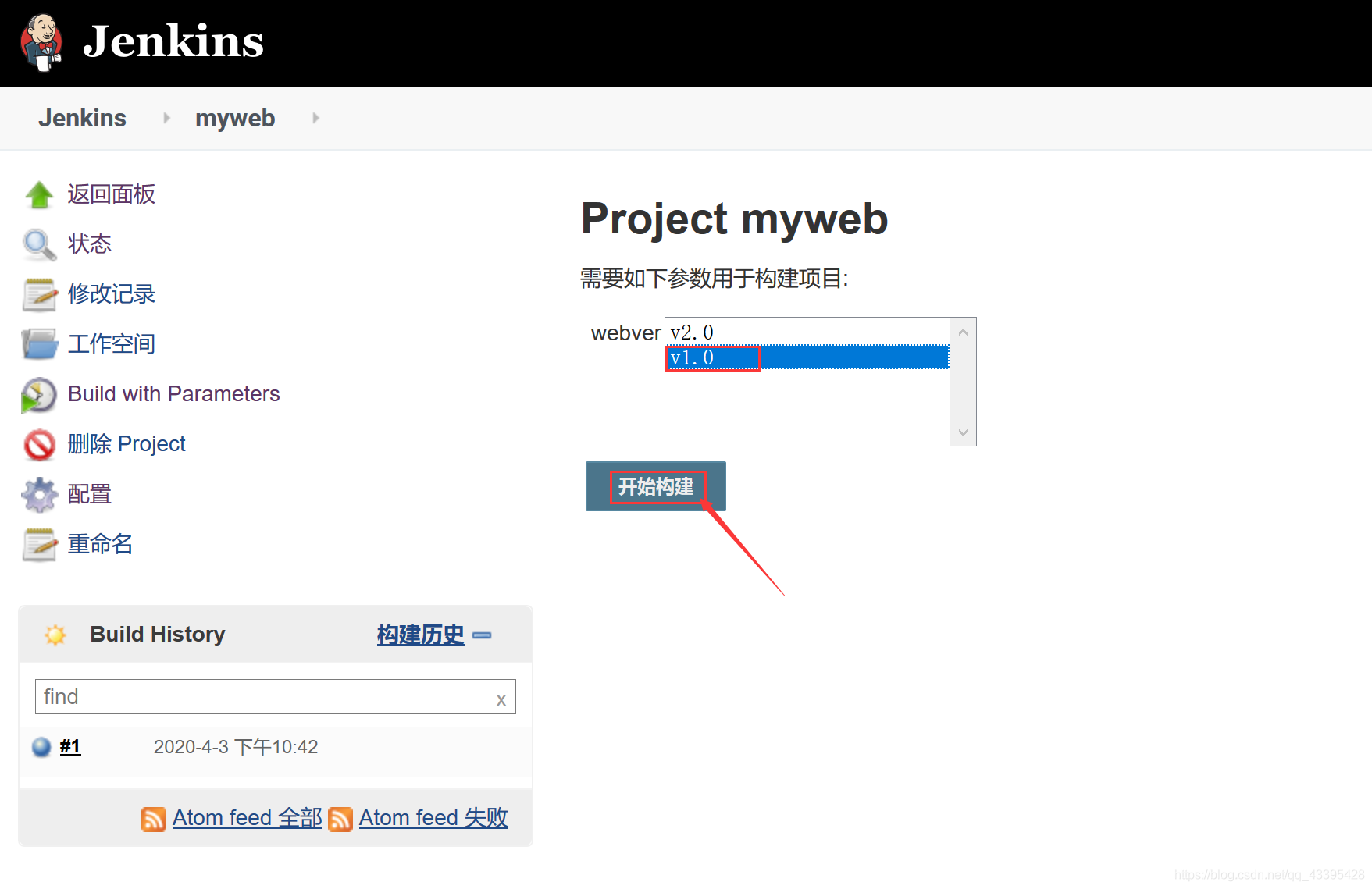Image resolution: width=1372 pixels, height=889 pixels.
Task: Click the sun weather icon in Build History
Action: pos(55,635)
